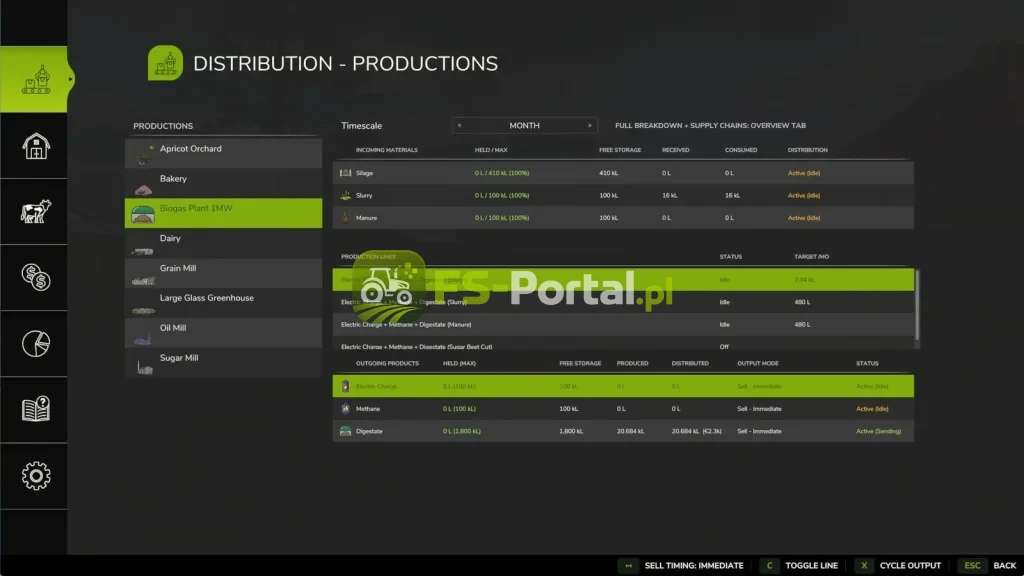
Task: Click the Digestate product icon
Action: pos(345,431)
